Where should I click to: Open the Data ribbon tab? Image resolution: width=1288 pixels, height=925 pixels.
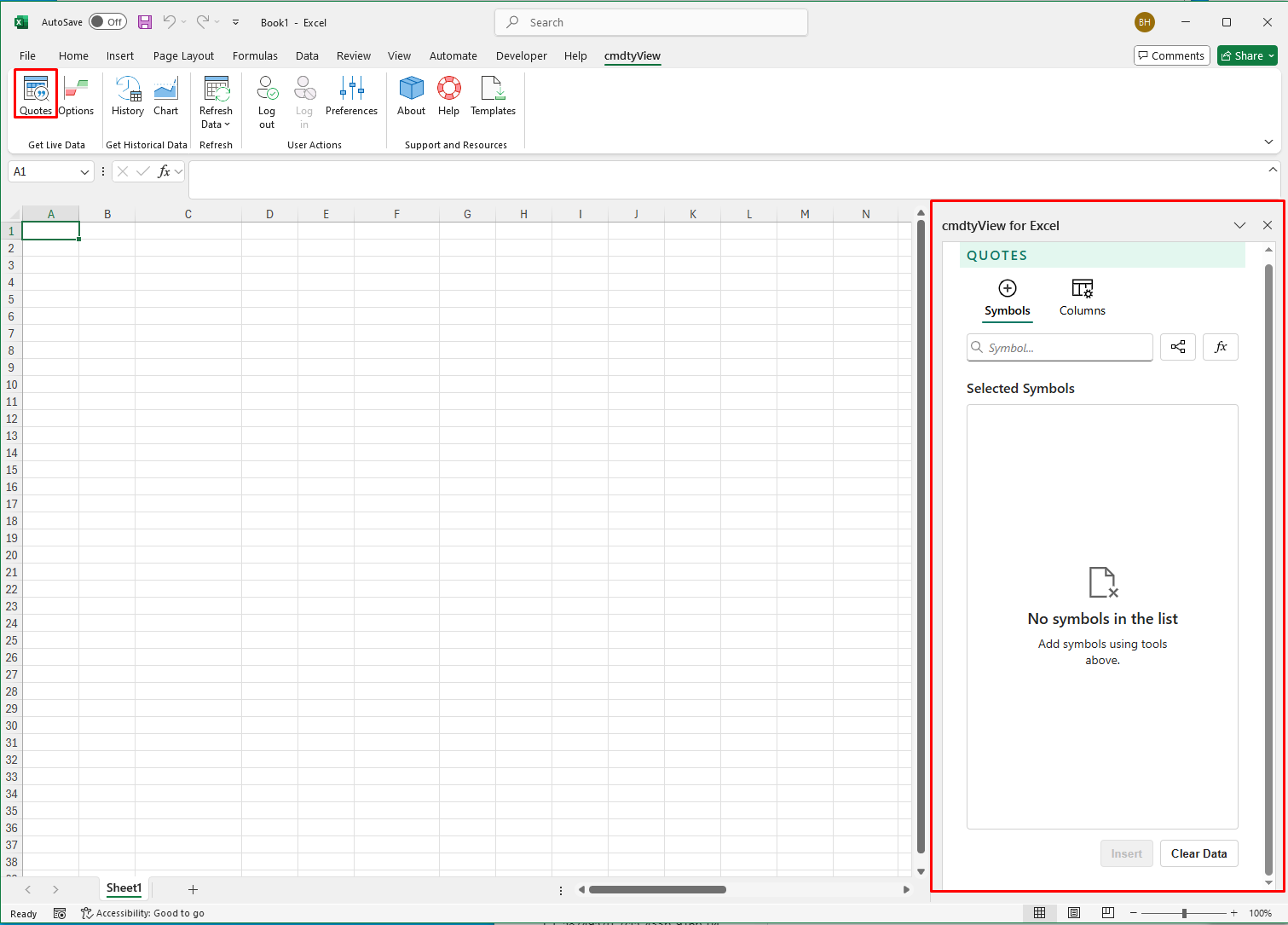307,55
